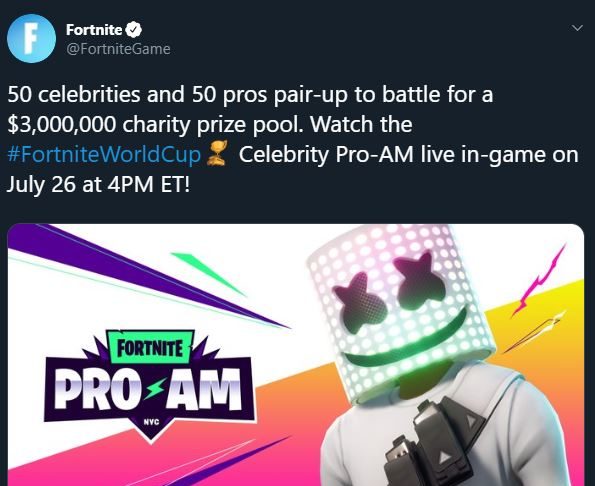Select the Fortnite display name
The height and width of the screenshot is (486, 595).
point(94,30)
